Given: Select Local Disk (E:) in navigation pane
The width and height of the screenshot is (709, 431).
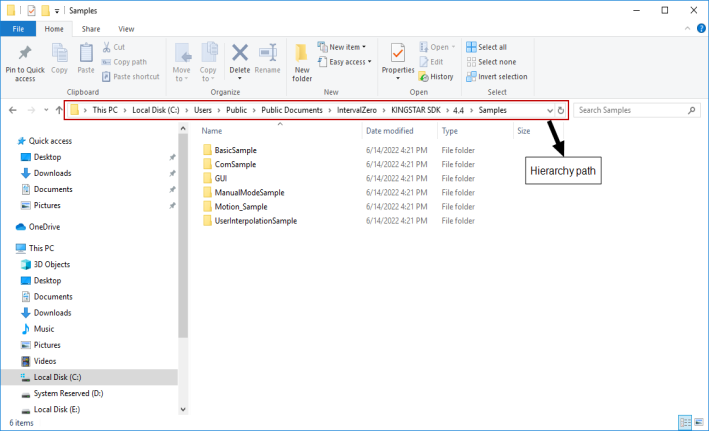Looking at the screenshot, I should tap(59, 409).
